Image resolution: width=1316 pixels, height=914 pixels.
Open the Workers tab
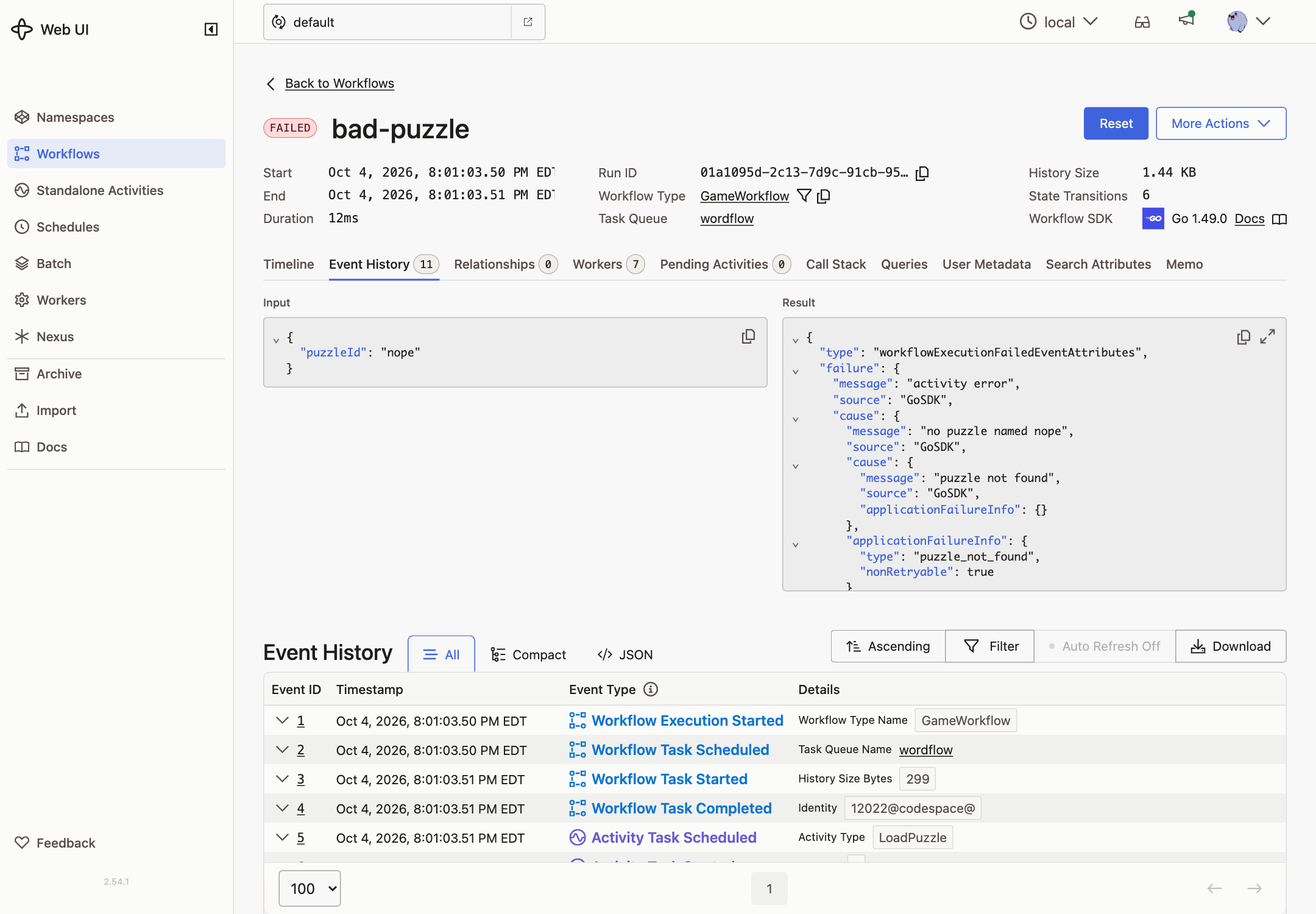click(x=608, y=264)
